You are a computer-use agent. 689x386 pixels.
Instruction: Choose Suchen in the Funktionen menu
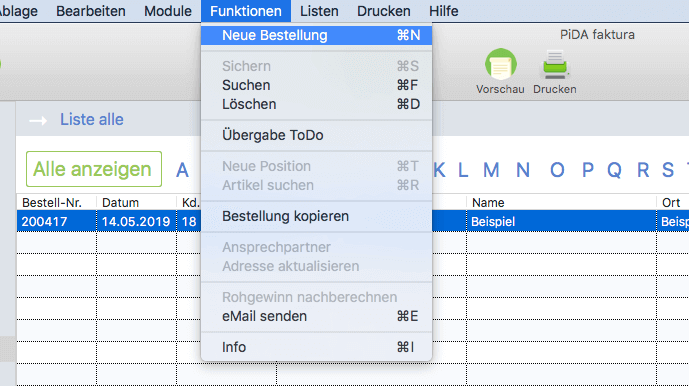(316, 85)
